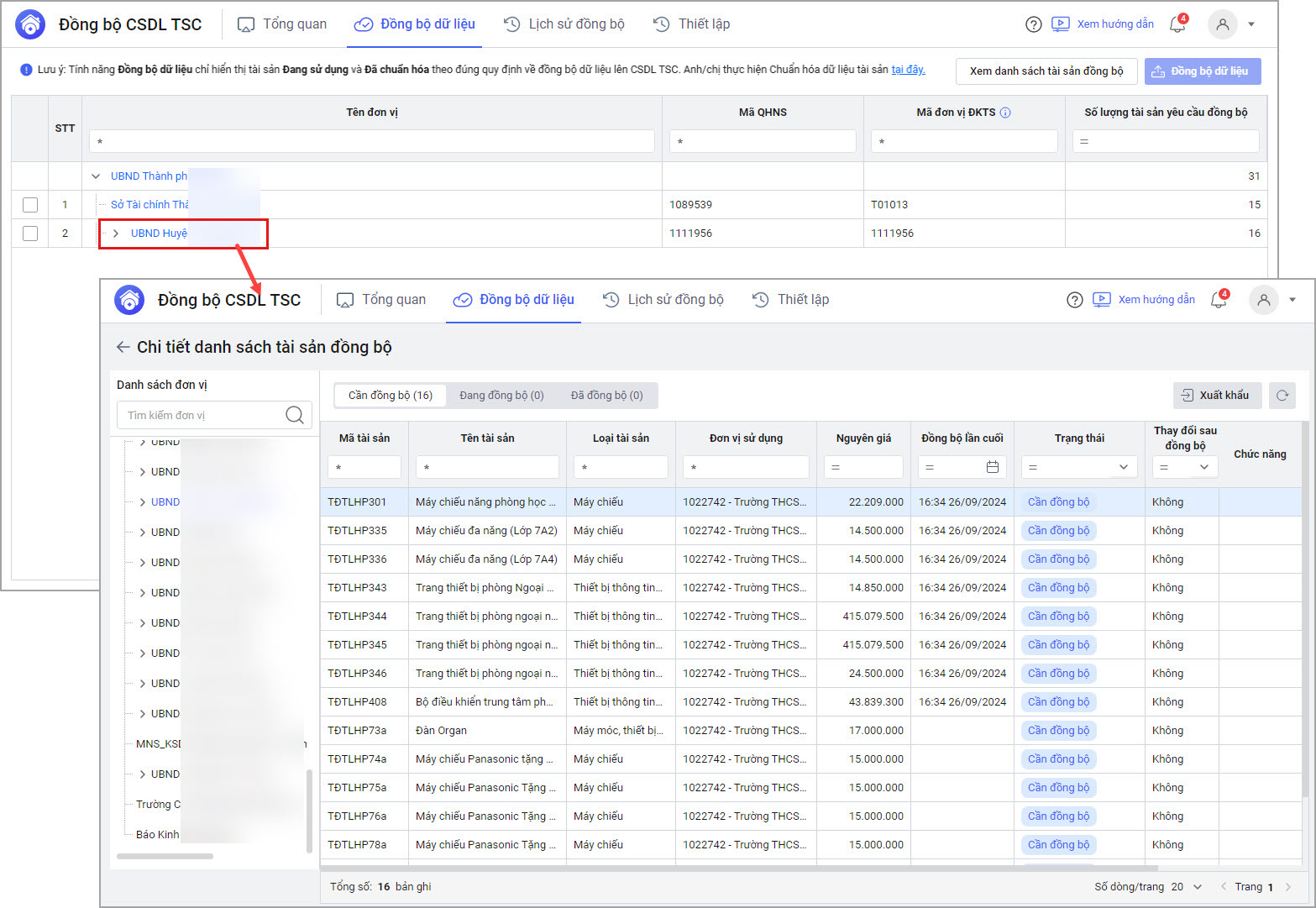1316x908 pixels.
Task: Click the refresh icon next to Xuất khẩu
Action: click(1282, 396)
